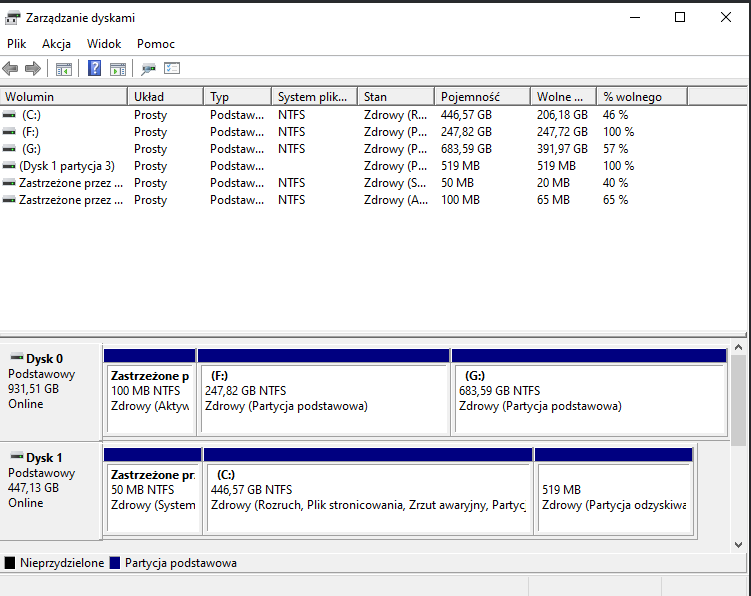Click the Forward arrow in the toolbar
This screenshot has height=596, width=751.
pyautogui.click(x=32, y=69)
